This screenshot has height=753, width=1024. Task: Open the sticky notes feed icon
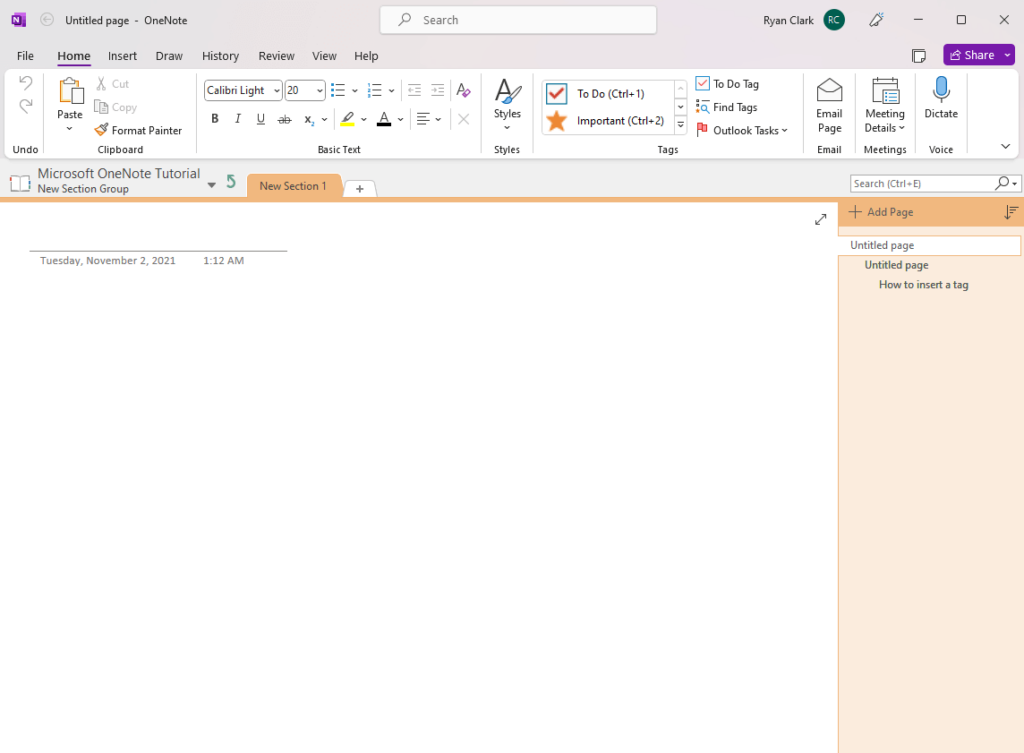click(x=918, y=56)
